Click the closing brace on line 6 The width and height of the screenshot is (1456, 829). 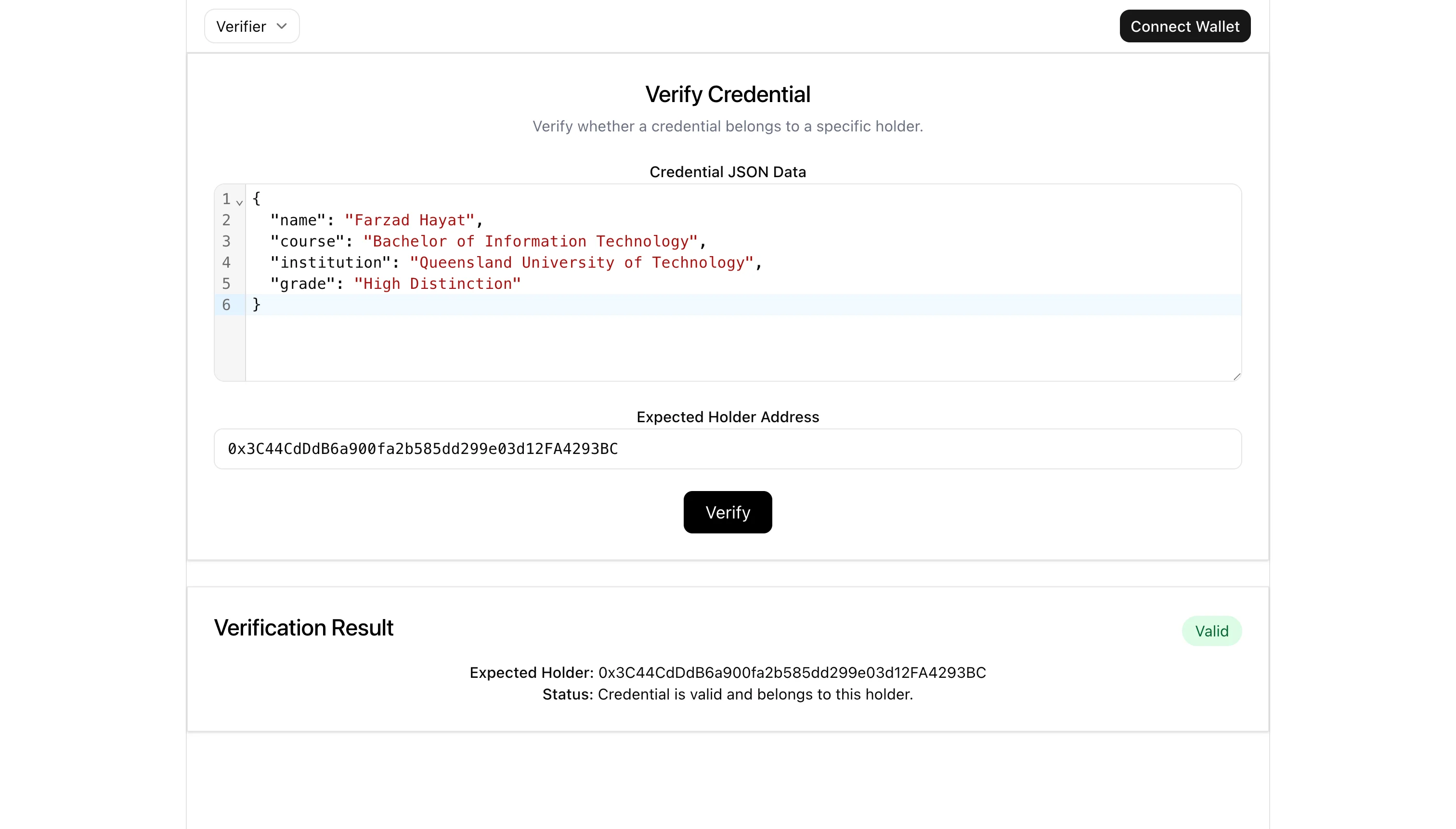(256, 305)
